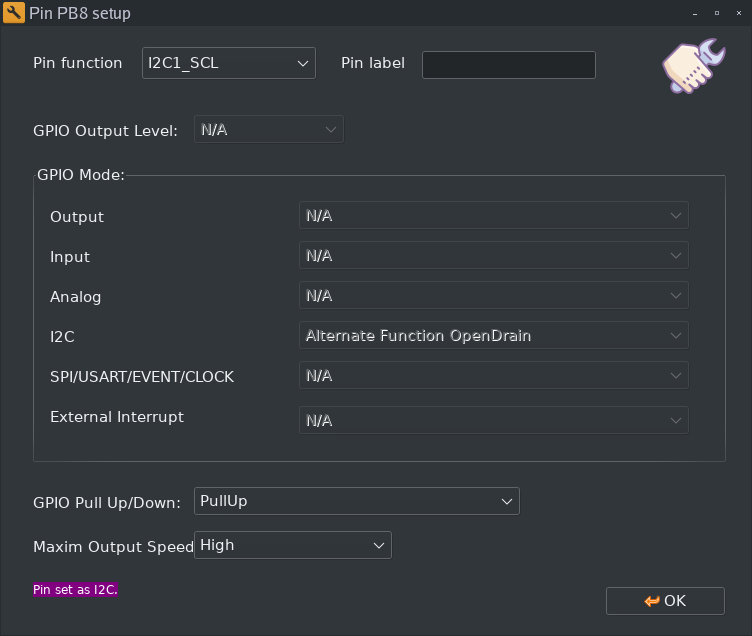The width and height of the screenshot is (752, 636).
Task: Open the Pin function dropdown showing I2C1_SCL
Action: pyautogui.click(x=228, y=63)
